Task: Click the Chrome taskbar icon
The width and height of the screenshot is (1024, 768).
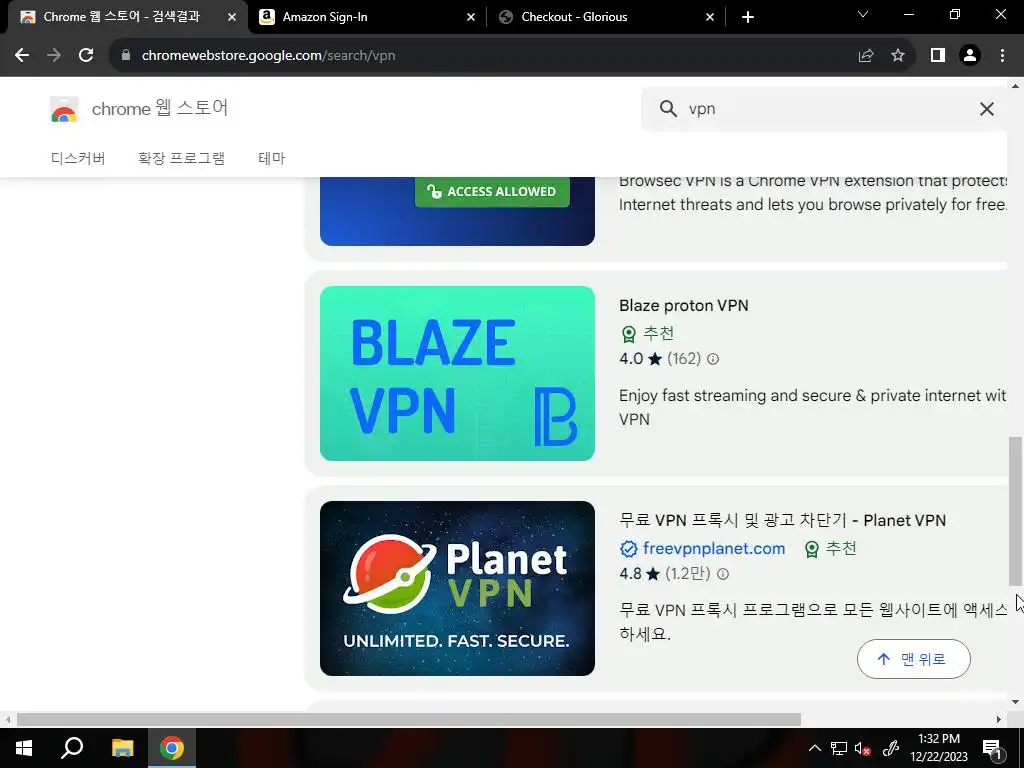Action: click(x=172, y=748)
